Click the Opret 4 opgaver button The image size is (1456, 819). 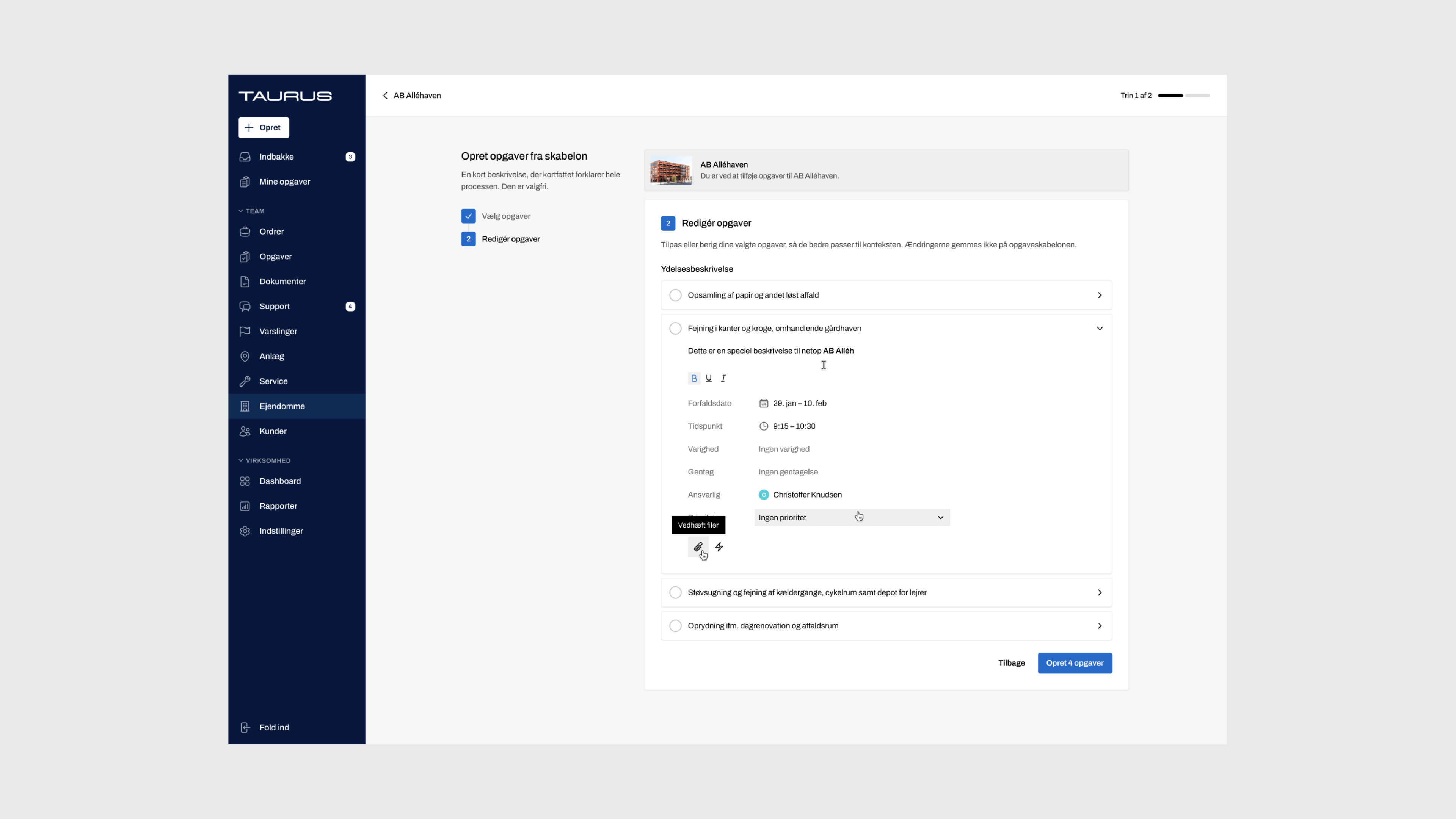point(1075,663)
